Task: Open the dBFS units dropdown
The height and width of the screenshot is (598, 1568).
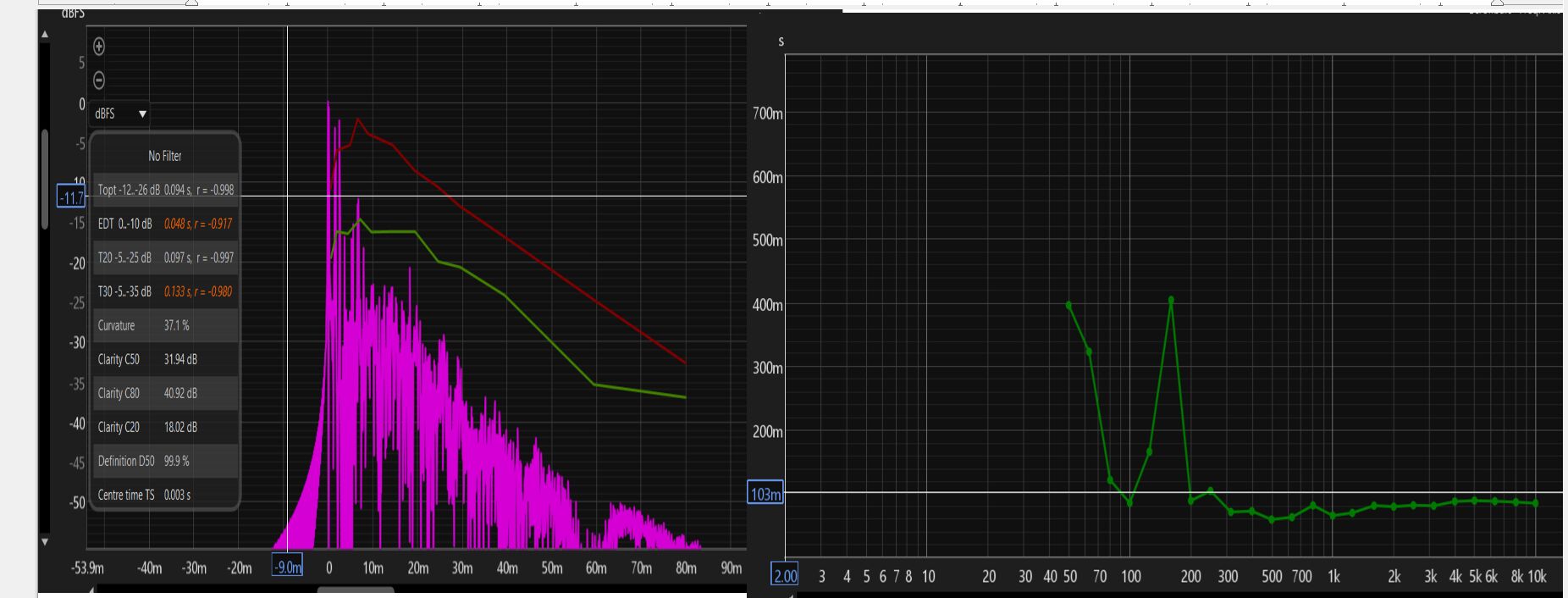Action: [x=120, y=114]
